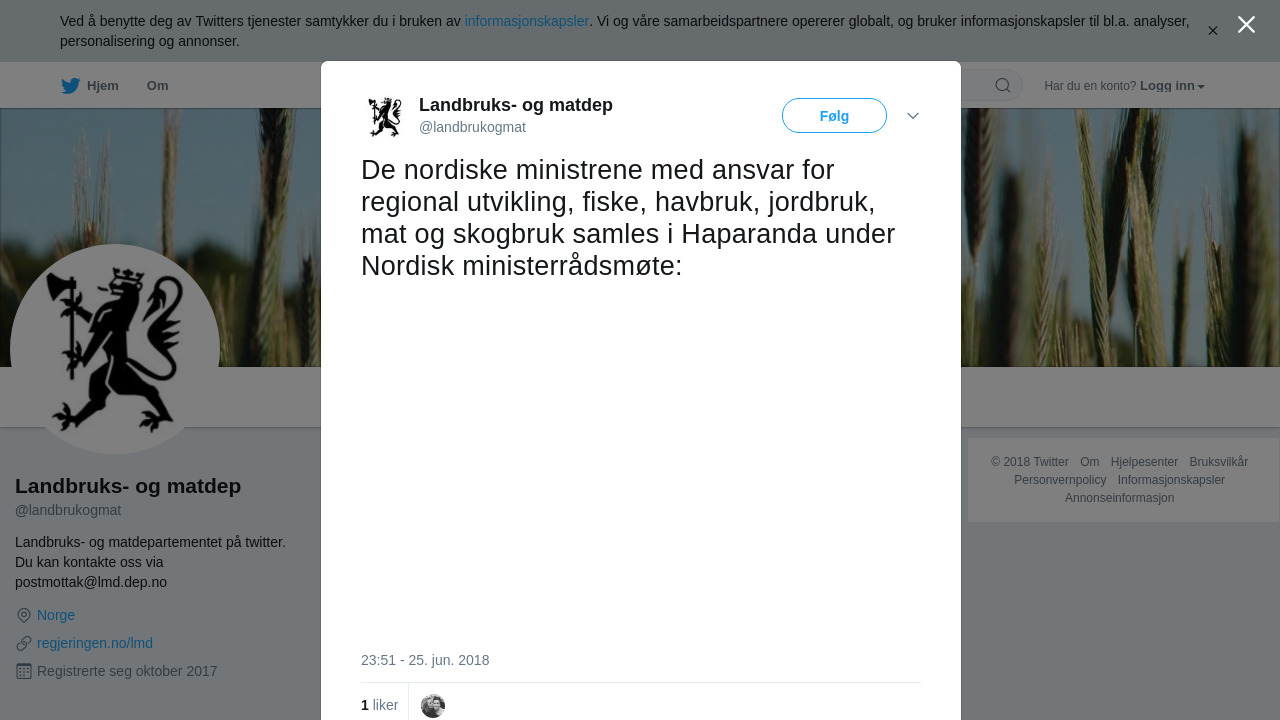
Task: Click the Twitter bird Hjem icon
Action: pyautogui.click(x=70, y=86)
